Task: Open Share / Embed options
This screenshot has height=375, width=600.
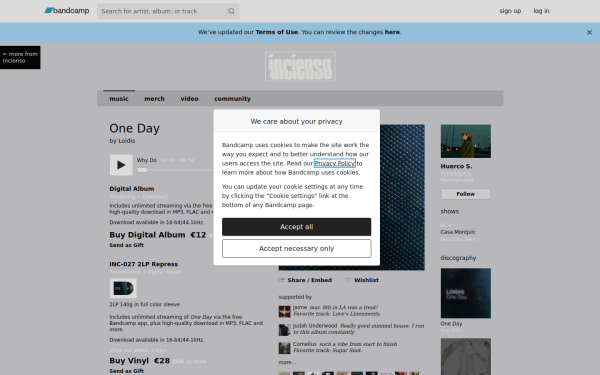Action: point(305,280)
